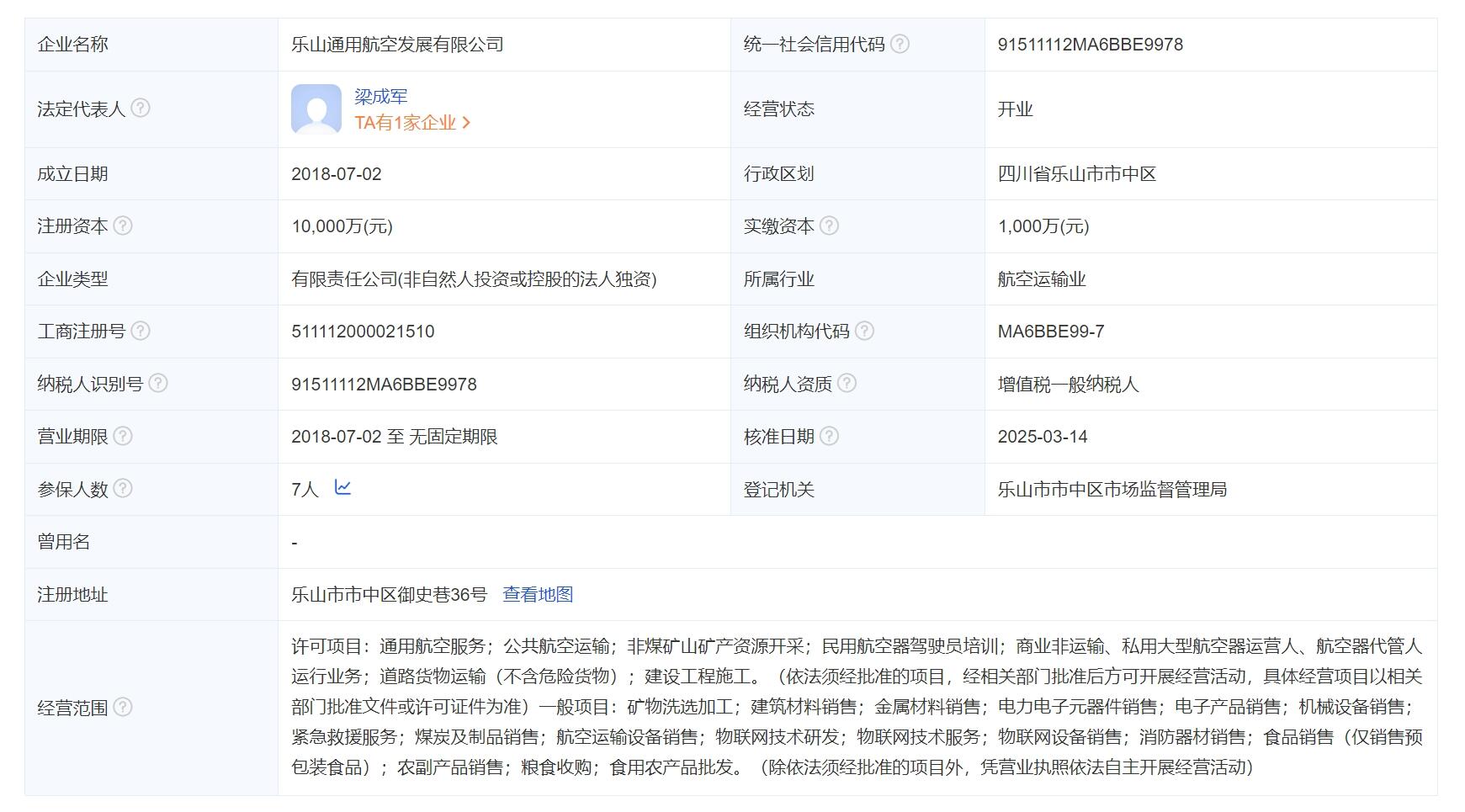Click the company name 乐山通用航空发展有限公司
The image size is (1465, 812).
(x=397, y=45)
